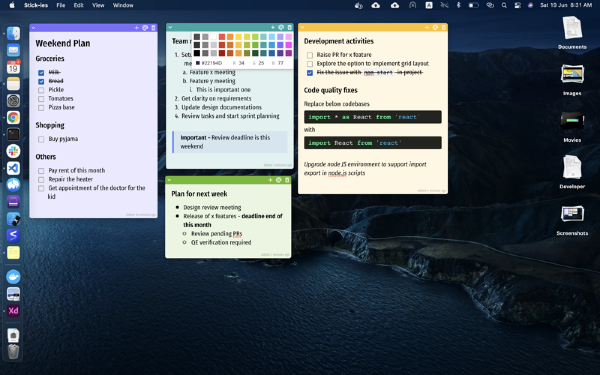Add new note via plus on green note
Viewport: 600px width, 375px height.
point(270,180)
